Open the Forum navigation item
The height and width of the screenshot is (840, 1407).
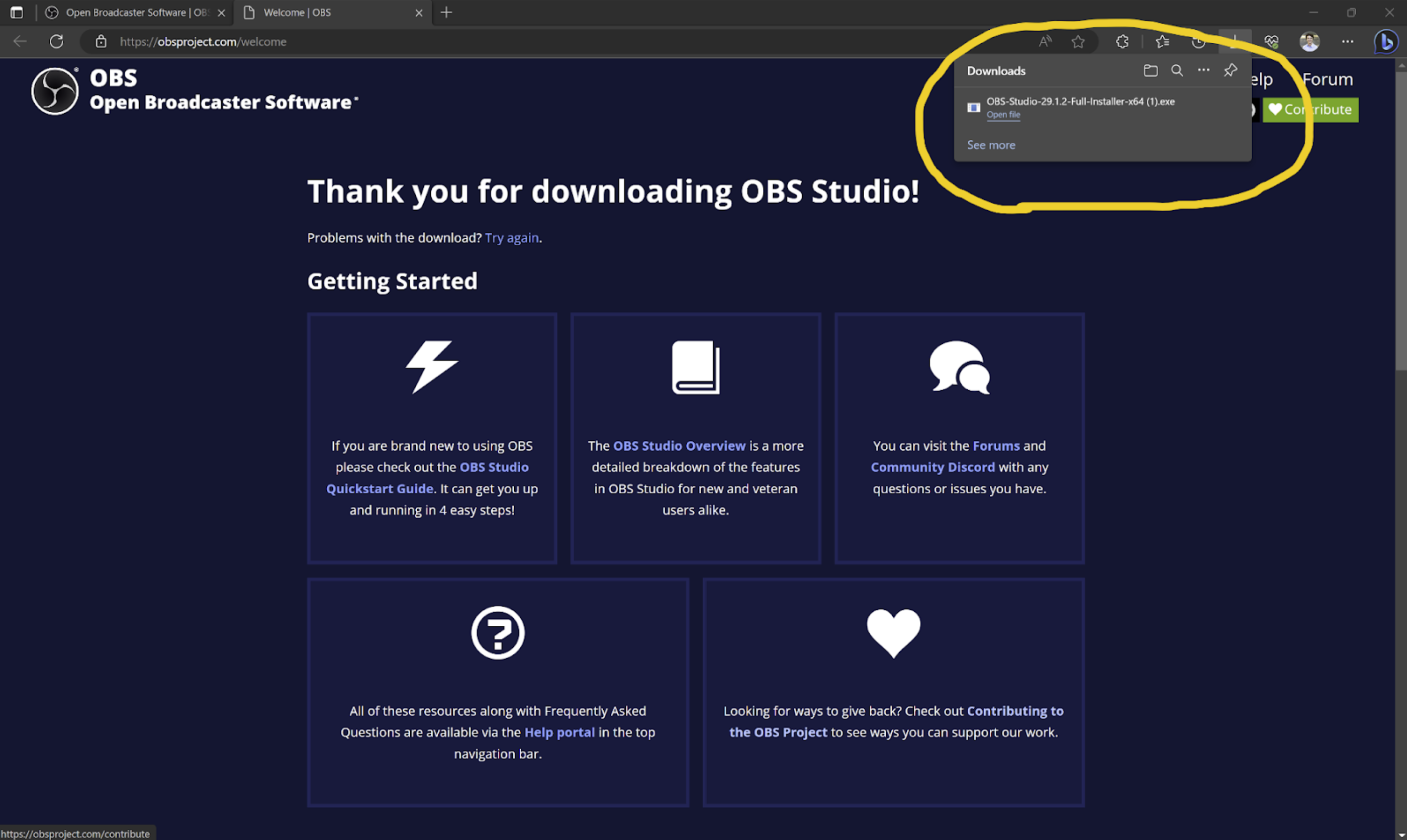1327,79
